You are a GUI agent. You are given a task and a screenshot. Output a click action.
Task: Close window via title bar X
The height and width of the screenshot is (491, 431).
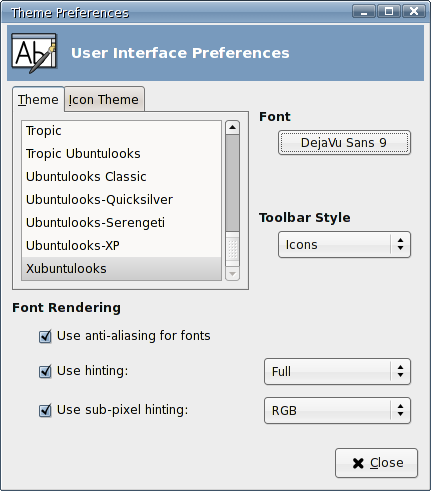click(414, 11)
